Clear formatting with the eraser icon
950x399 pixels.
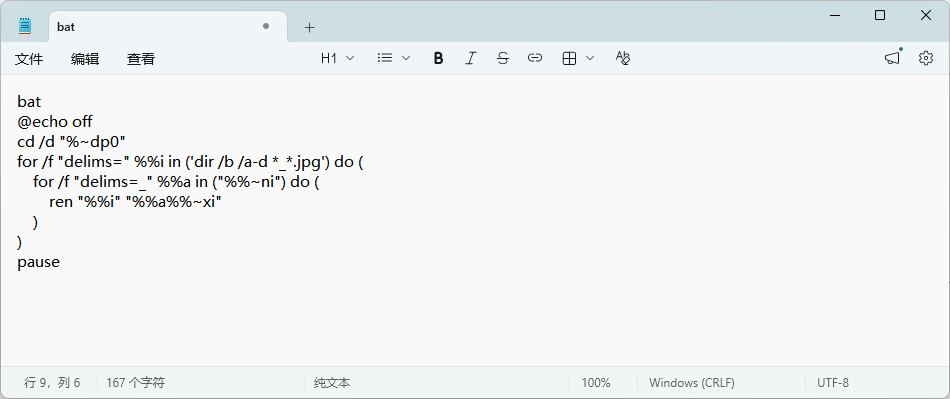click(623, 58)
